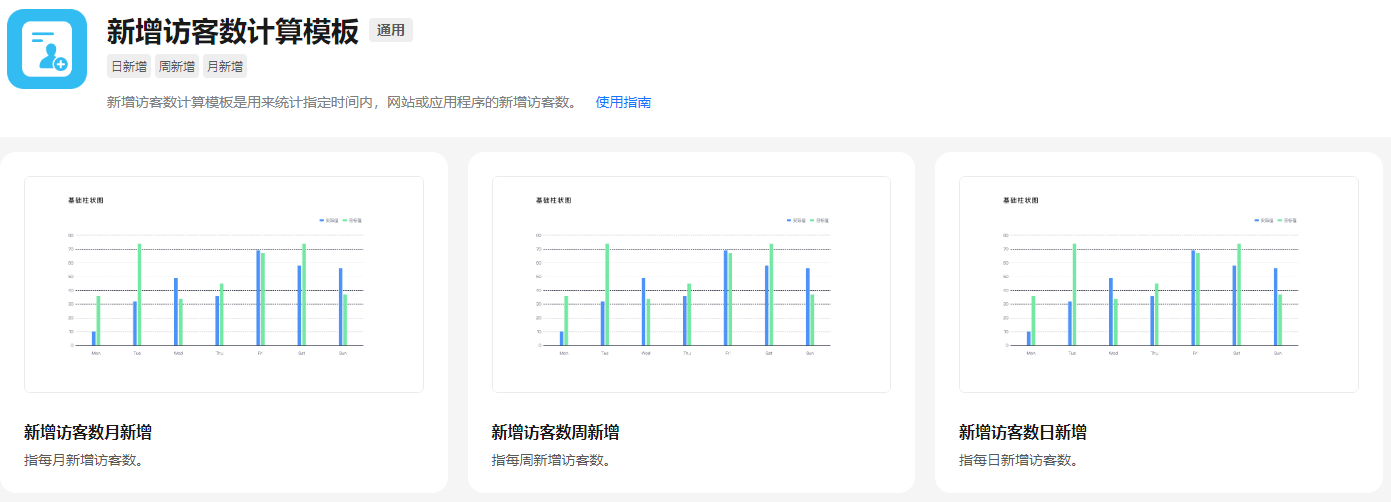The height and width of the screenshot is (502, 1391).
Task: Click blue 实际值 legend swatch in 月新增 chart
Action: click(321, 220)
